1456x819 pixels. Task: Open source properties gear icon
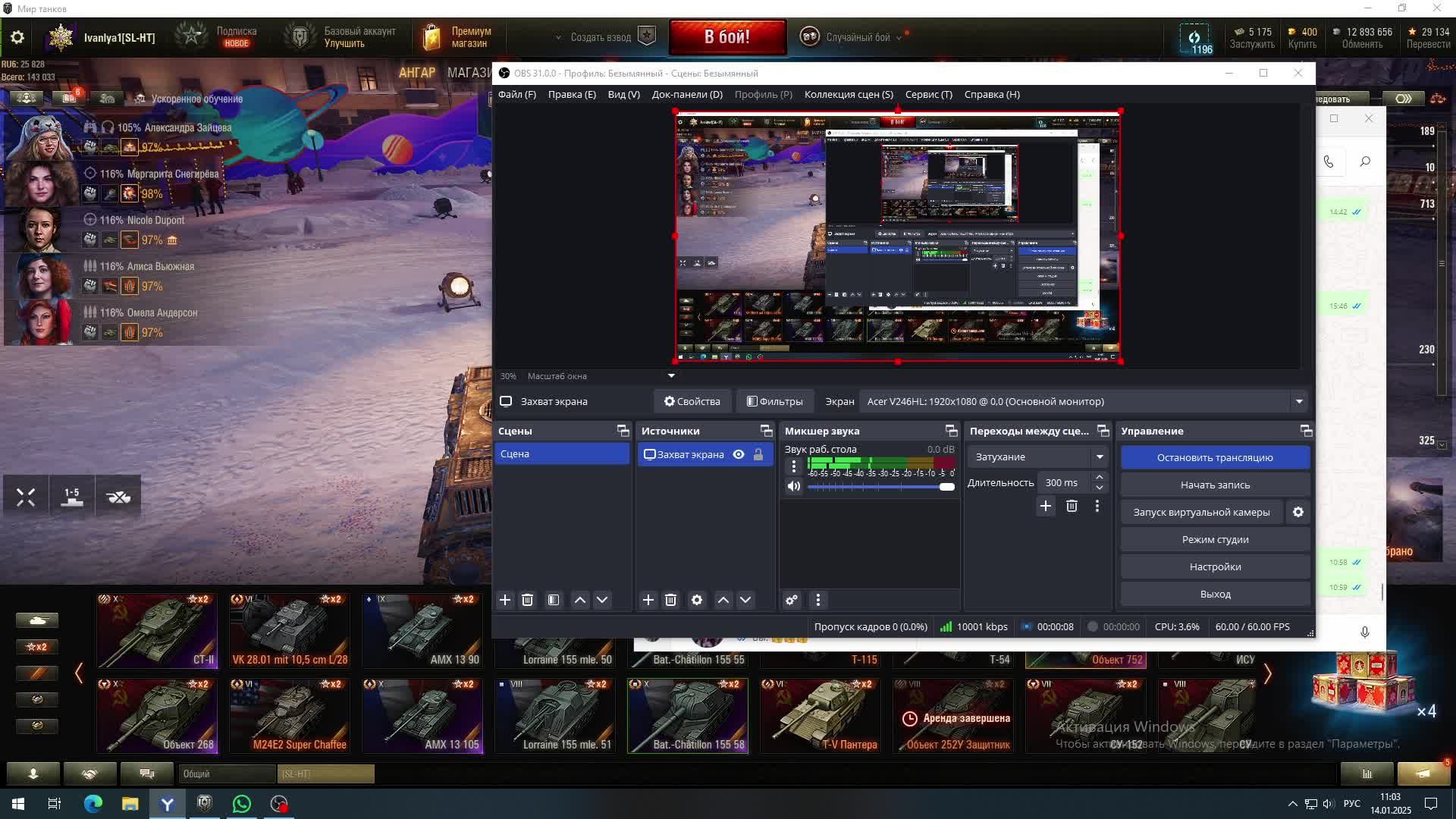(697, 600)
